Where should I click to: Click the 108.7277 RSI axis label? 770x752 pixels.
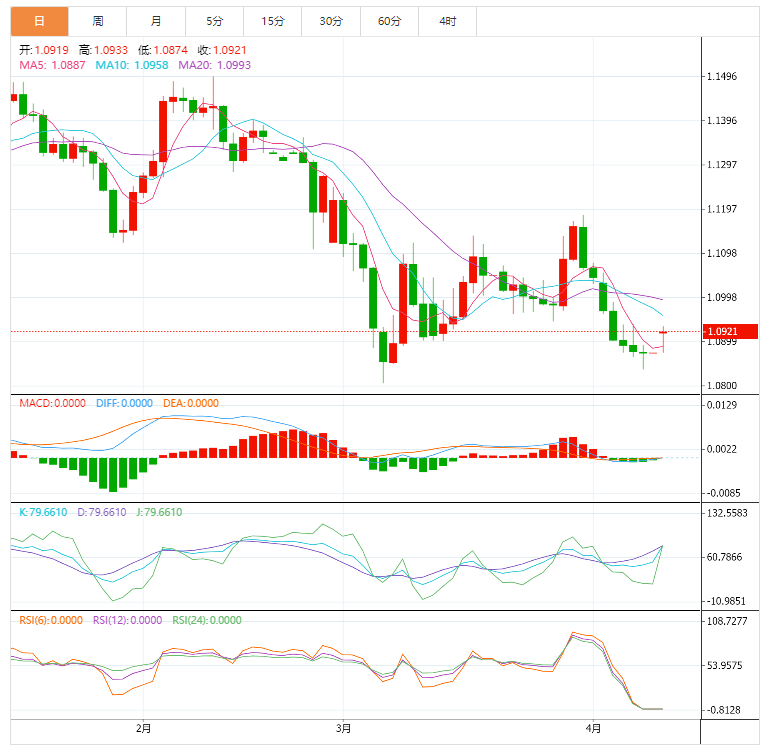tap(727, 621)
